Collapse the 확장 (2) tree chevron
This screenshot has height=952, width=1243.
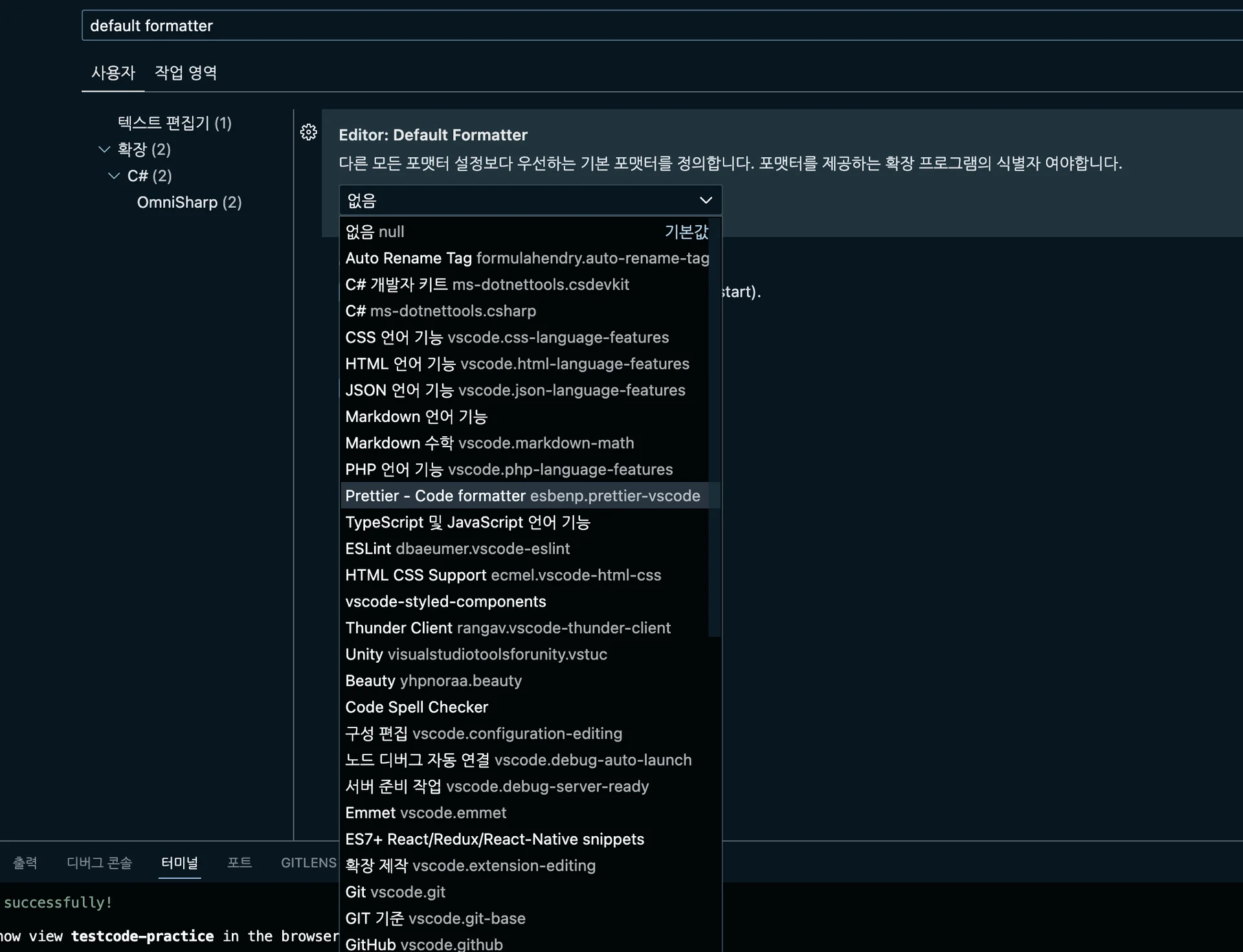(x=104, y=149)
